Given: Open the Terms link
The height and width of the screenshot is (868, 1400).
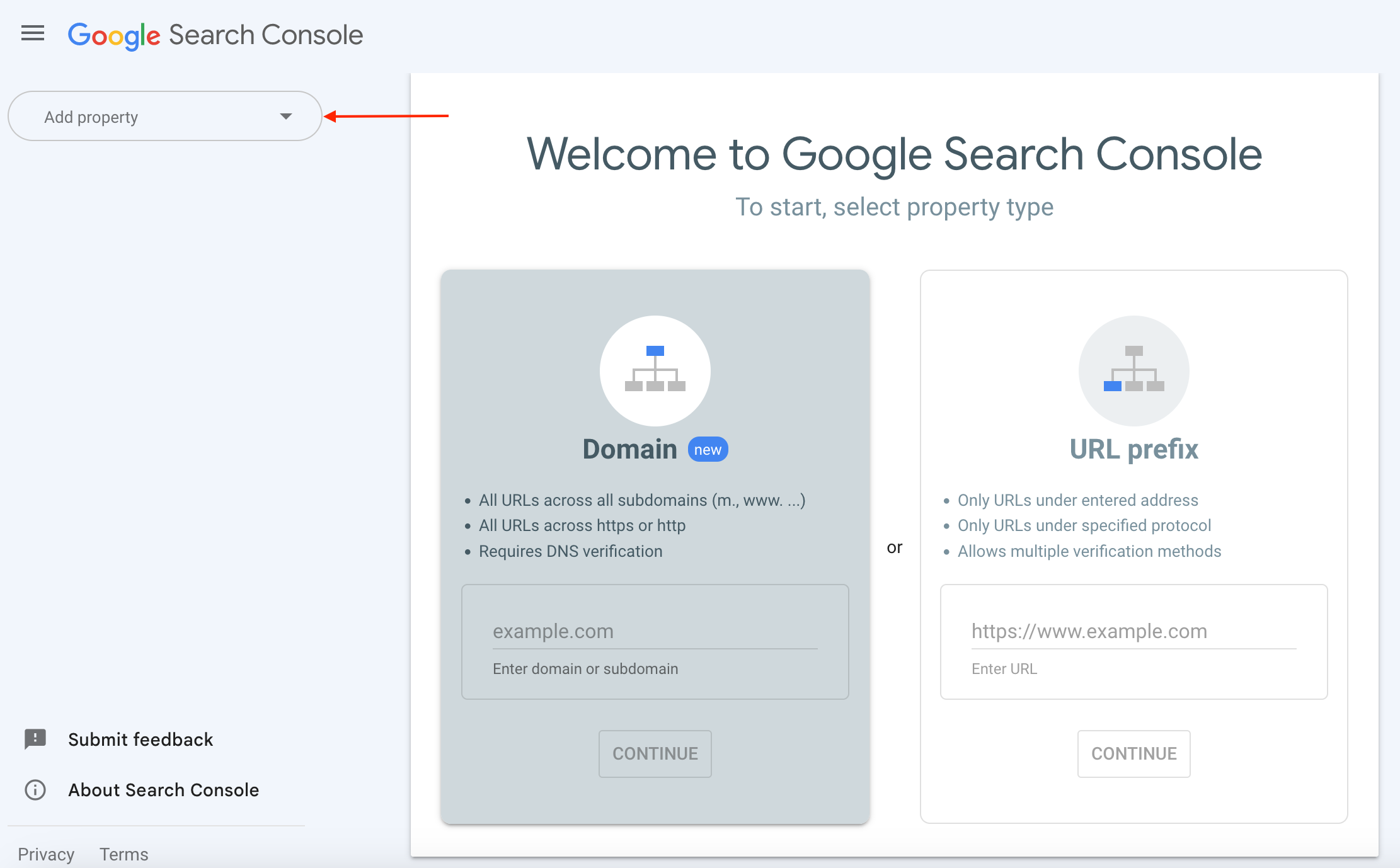Looking at the screenshot, I should pos(124,854).
